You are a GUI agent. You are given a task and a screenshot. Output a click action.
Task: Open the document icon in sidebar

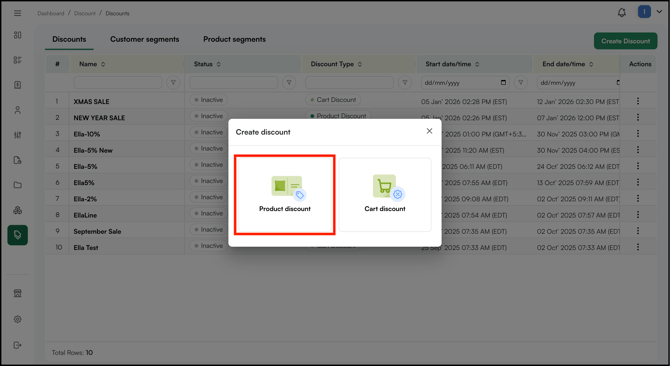tap(18, 85)
